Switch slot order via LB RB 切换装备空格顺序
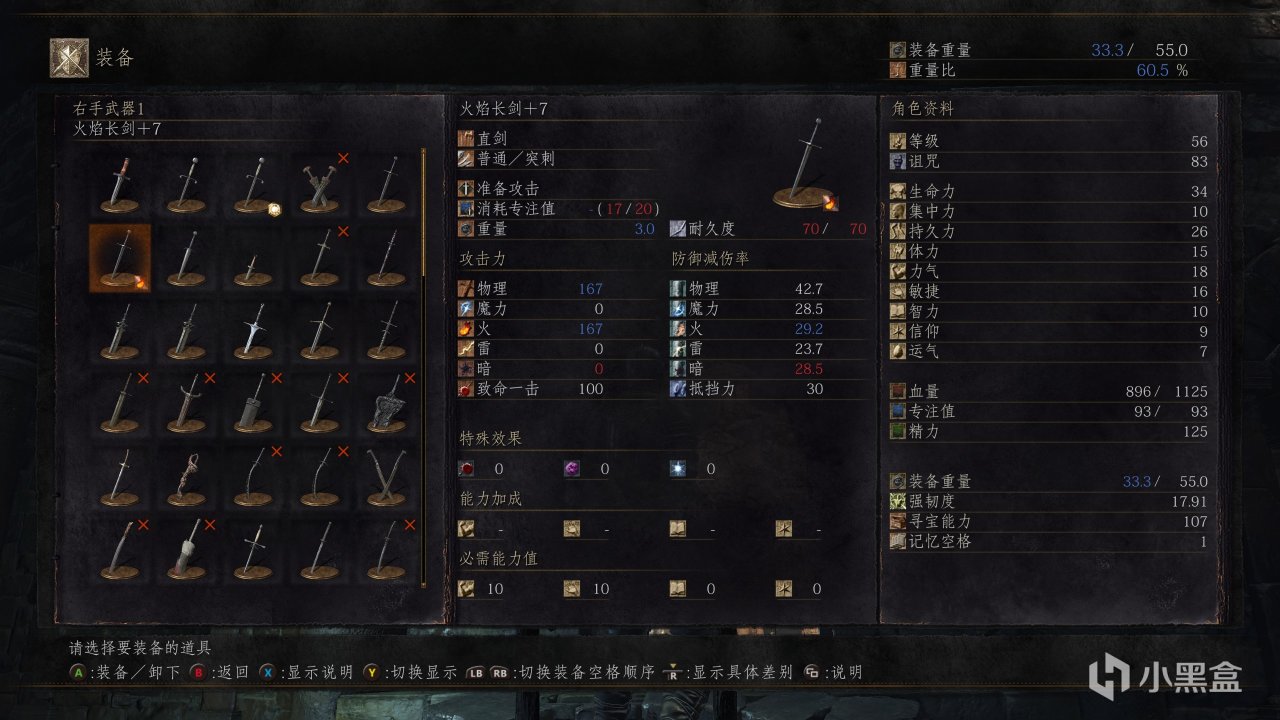 (x=564, y=672)
